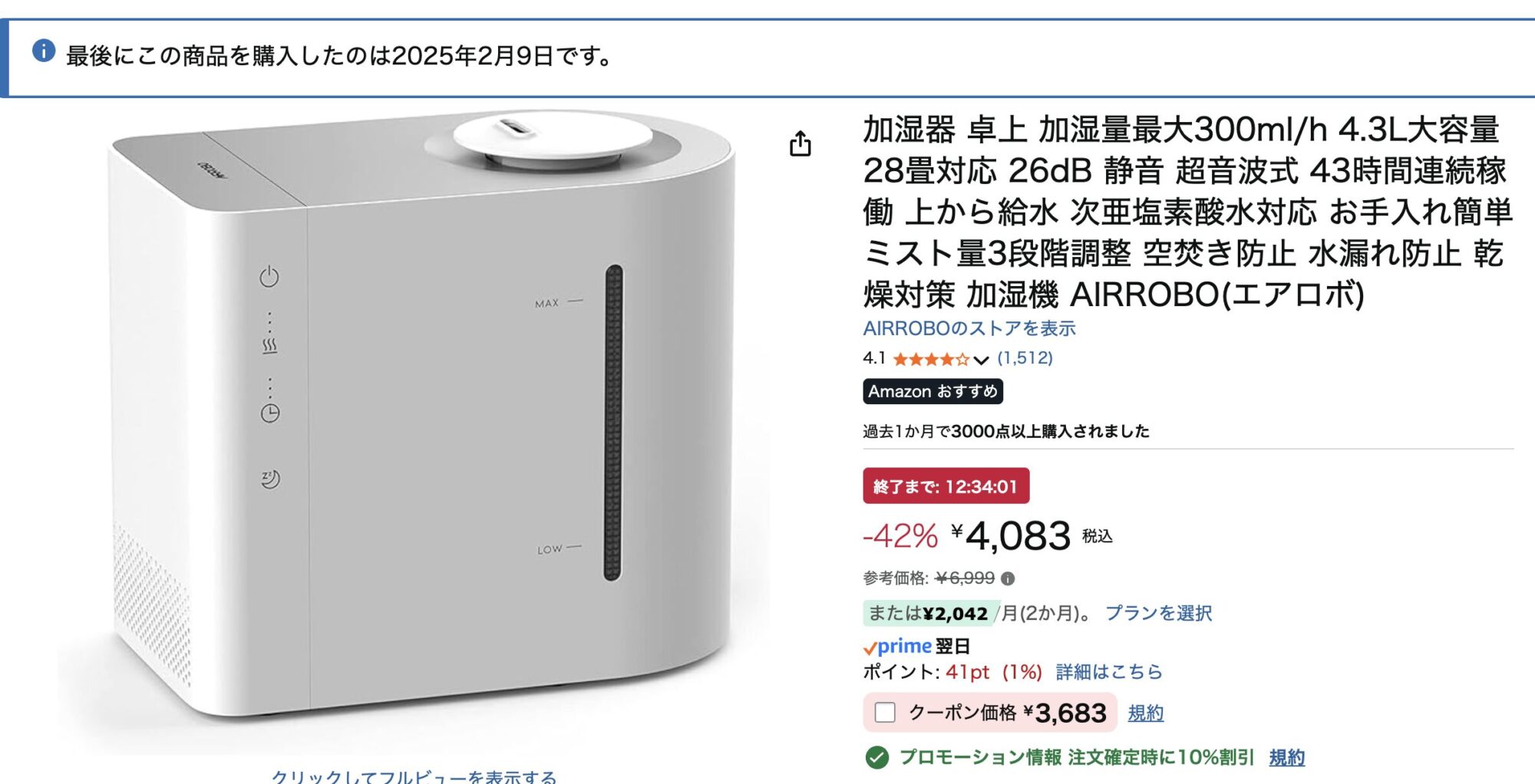
Task: Open 規約 link next to coupon price
Action: pyautogui.click(x=1145, y=713)
